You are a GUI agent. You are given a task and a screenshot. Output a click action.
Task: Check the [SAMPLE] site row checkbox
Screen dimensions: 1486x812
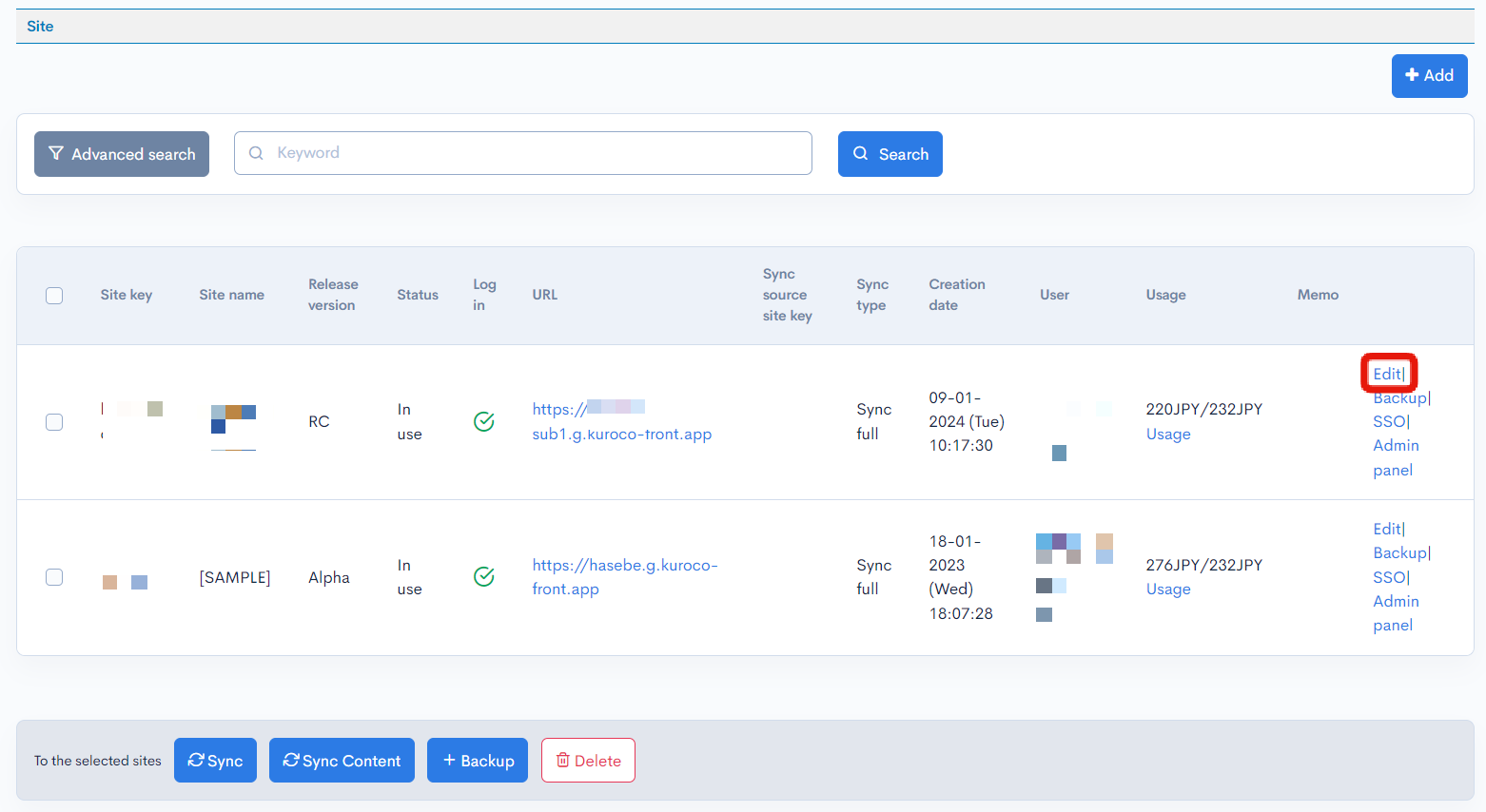point(54,577)
